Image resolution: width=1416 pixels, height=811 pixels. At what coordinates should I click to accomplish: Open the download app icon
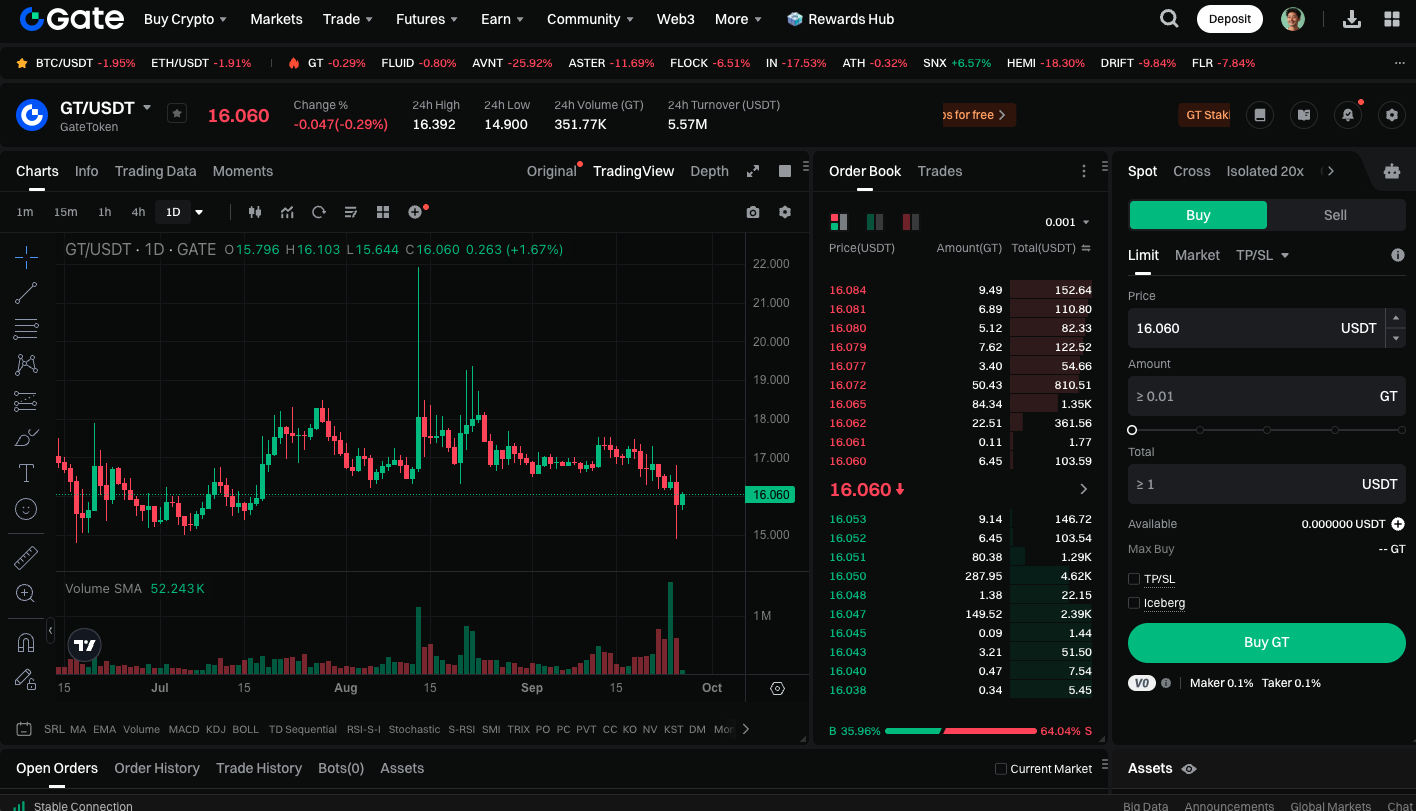(x=1352, y=19)
